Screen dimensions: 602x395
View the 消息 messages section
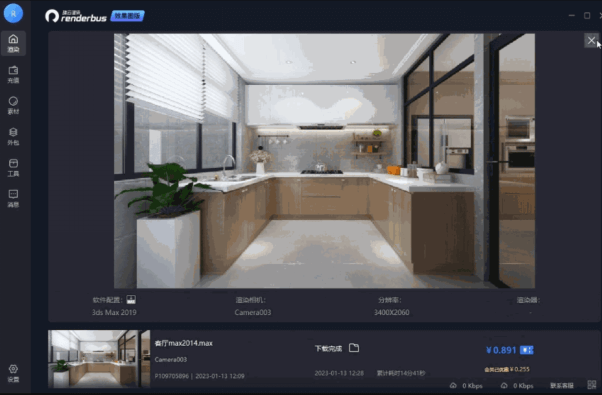tap(13, 198)
